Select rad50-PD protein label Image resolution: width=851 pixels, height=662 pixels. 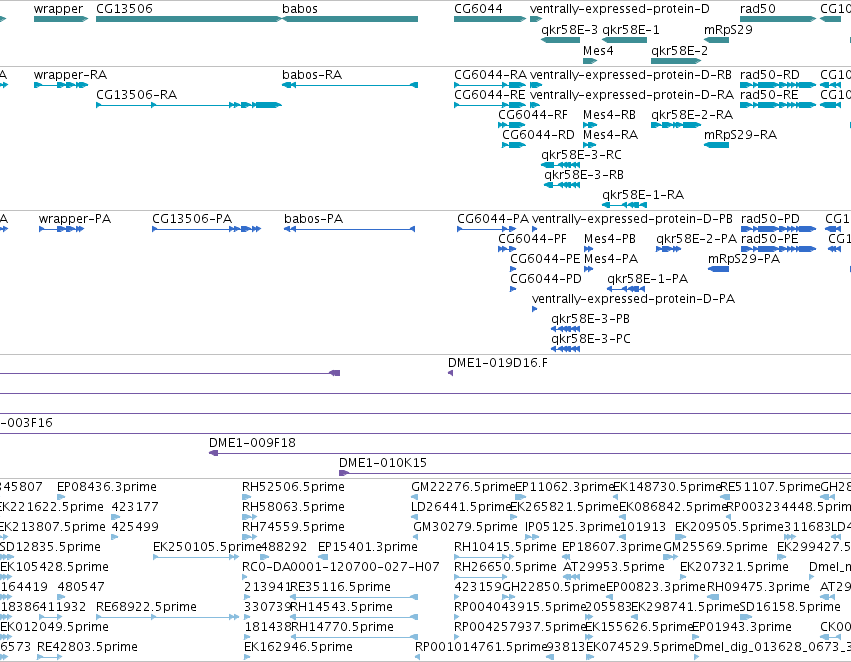[x=770, y=219]
